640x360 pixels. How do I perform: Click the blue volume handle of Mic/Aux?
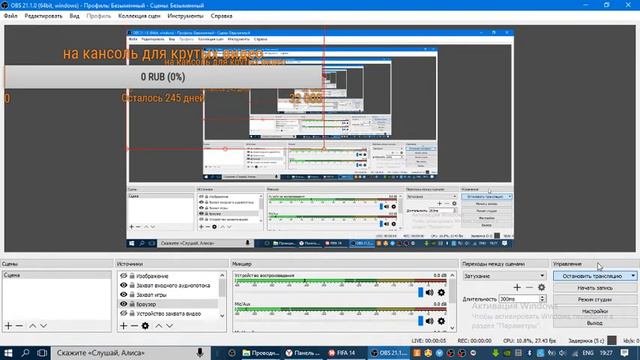click(420, 321)
